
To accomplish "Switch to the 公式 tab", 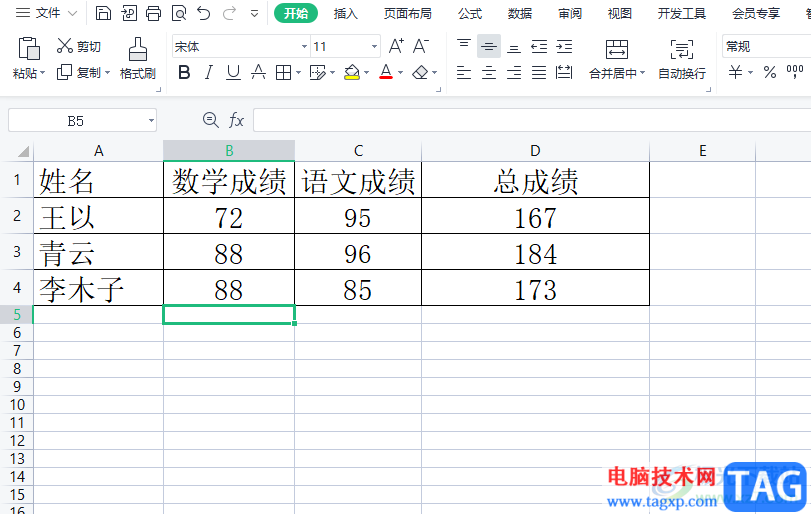I will [x=470, y=13].
